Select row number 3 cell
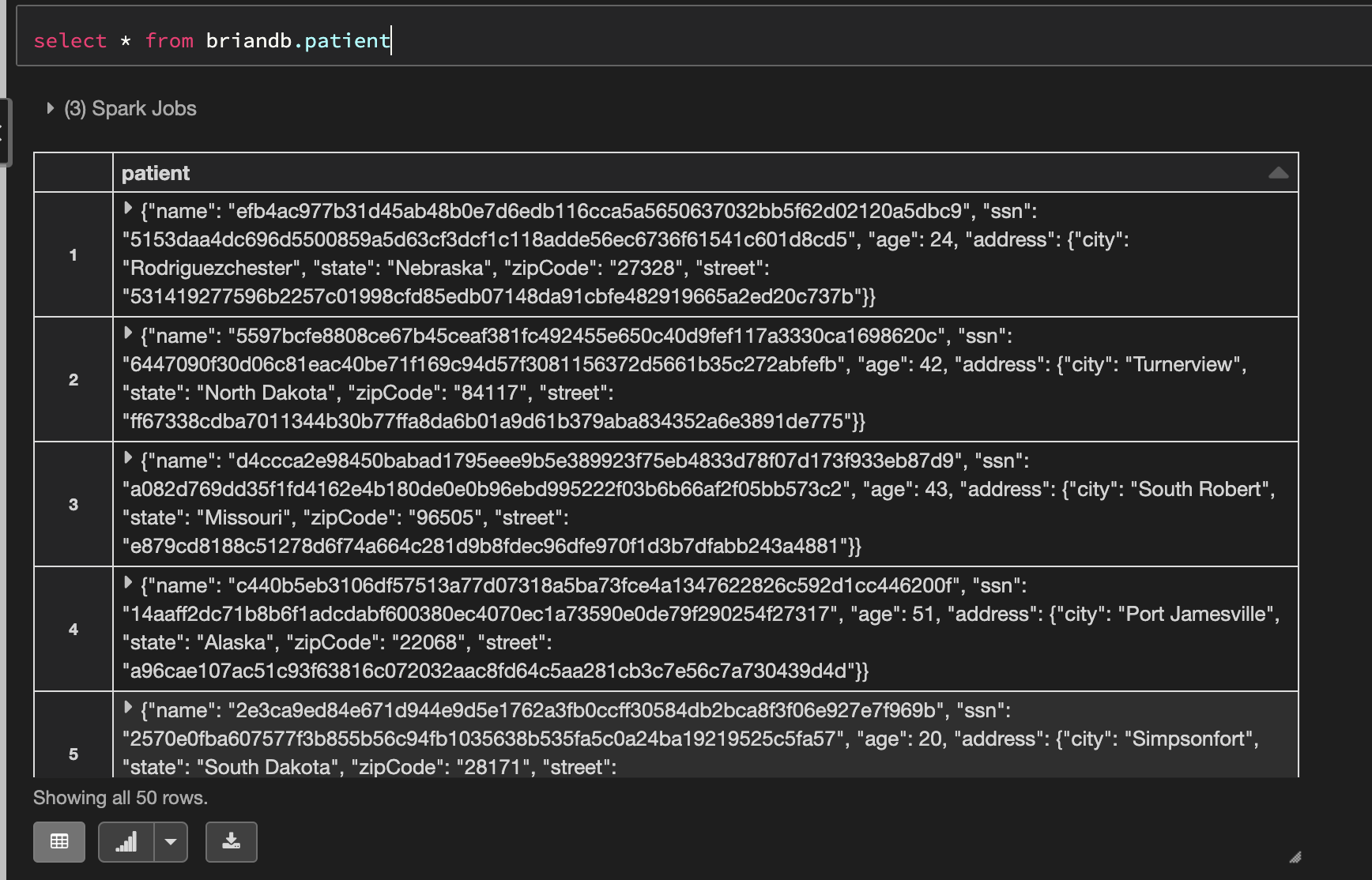 coord(73,504)
